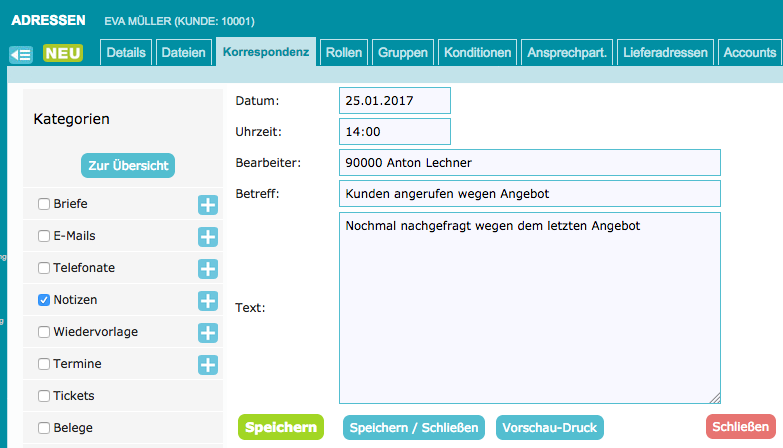The image size is (783, 448).
Task: Click the plus icon next to Wiedervorlage
Action: [207, 333]
